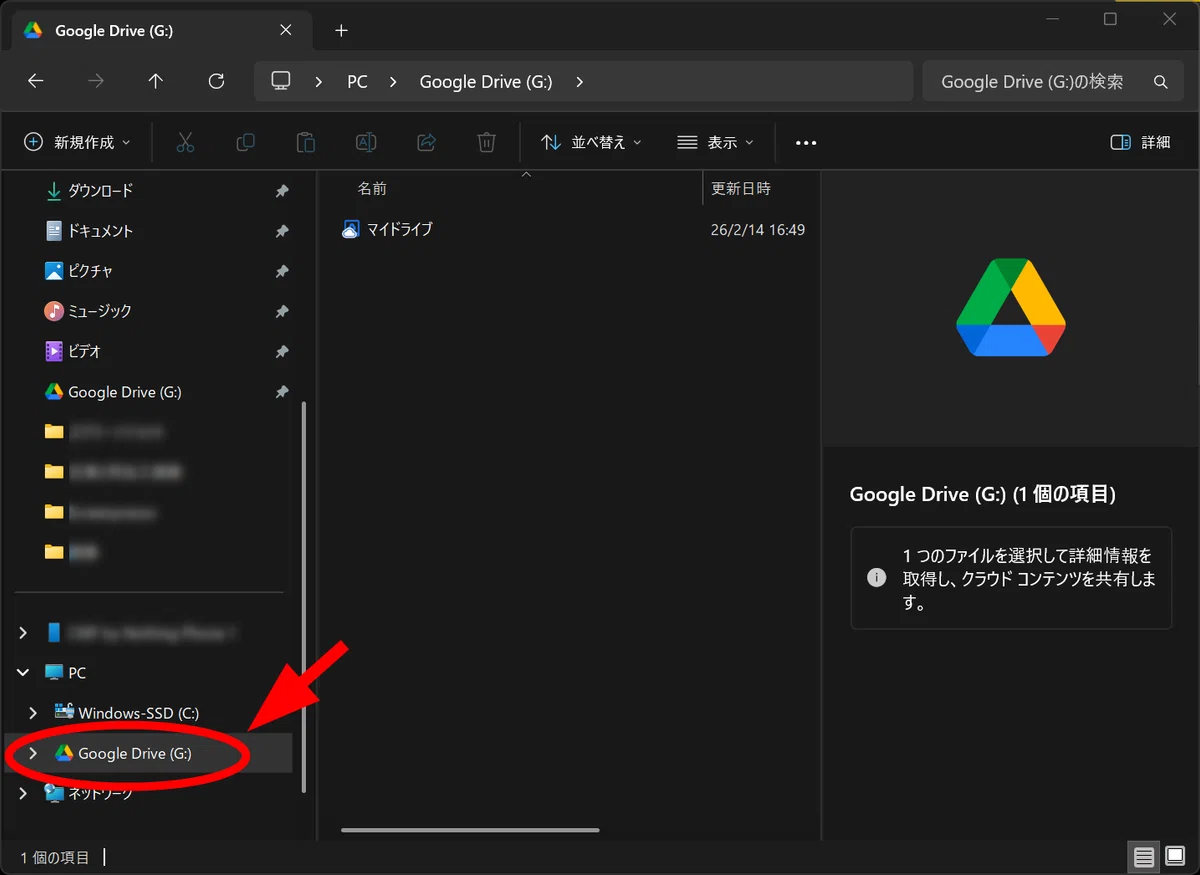Sort by the 更新日時 column header
1200x875 pixels.
tap(740, 188)
